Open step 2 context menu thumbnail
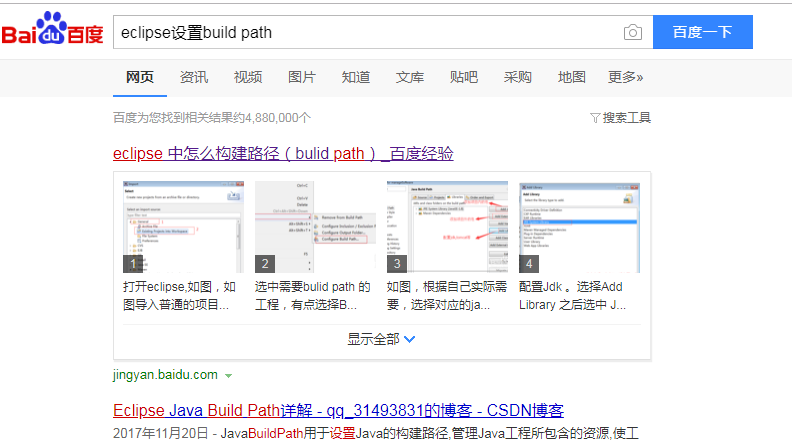This screenshot has height=442, width=792. point(315,227)
